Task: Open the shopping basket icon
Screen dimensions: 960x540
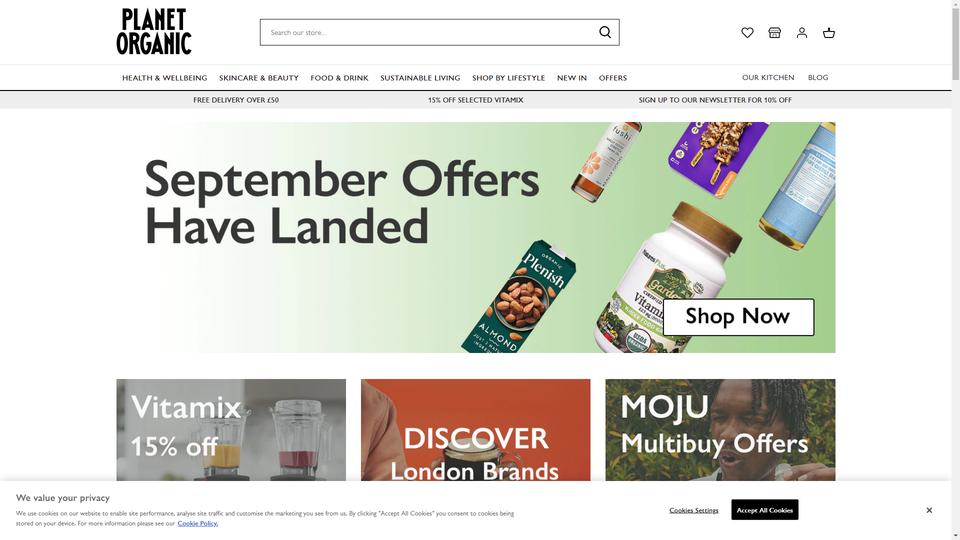Action: pos(829,32)
